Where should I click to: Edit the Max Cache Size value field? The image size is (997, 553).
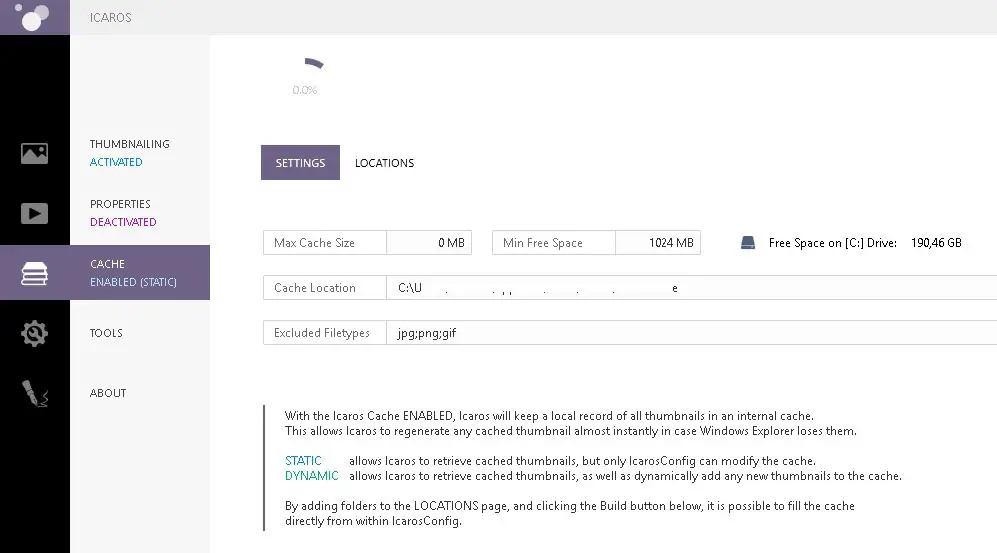point(429,243)
